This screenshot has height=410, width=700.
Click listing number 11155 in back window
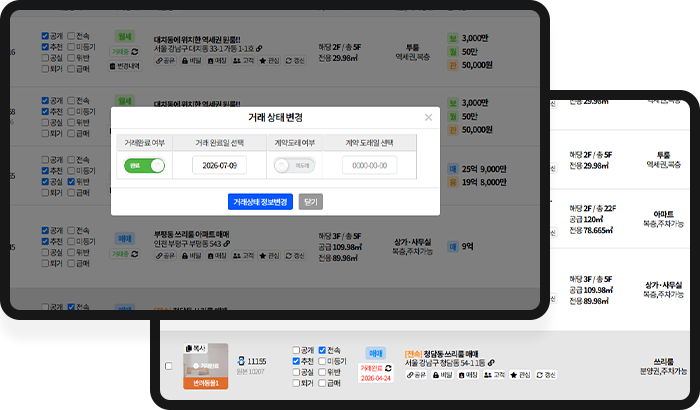pos(257,361)
